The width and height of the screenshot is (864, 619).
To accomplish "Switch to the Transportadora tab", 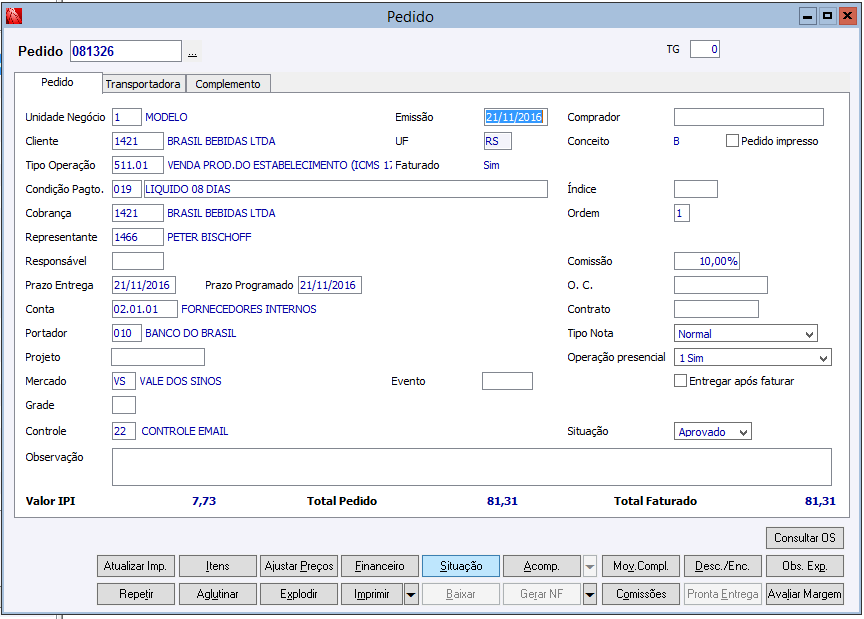I will pyautogui.click(x=143, y=84).
